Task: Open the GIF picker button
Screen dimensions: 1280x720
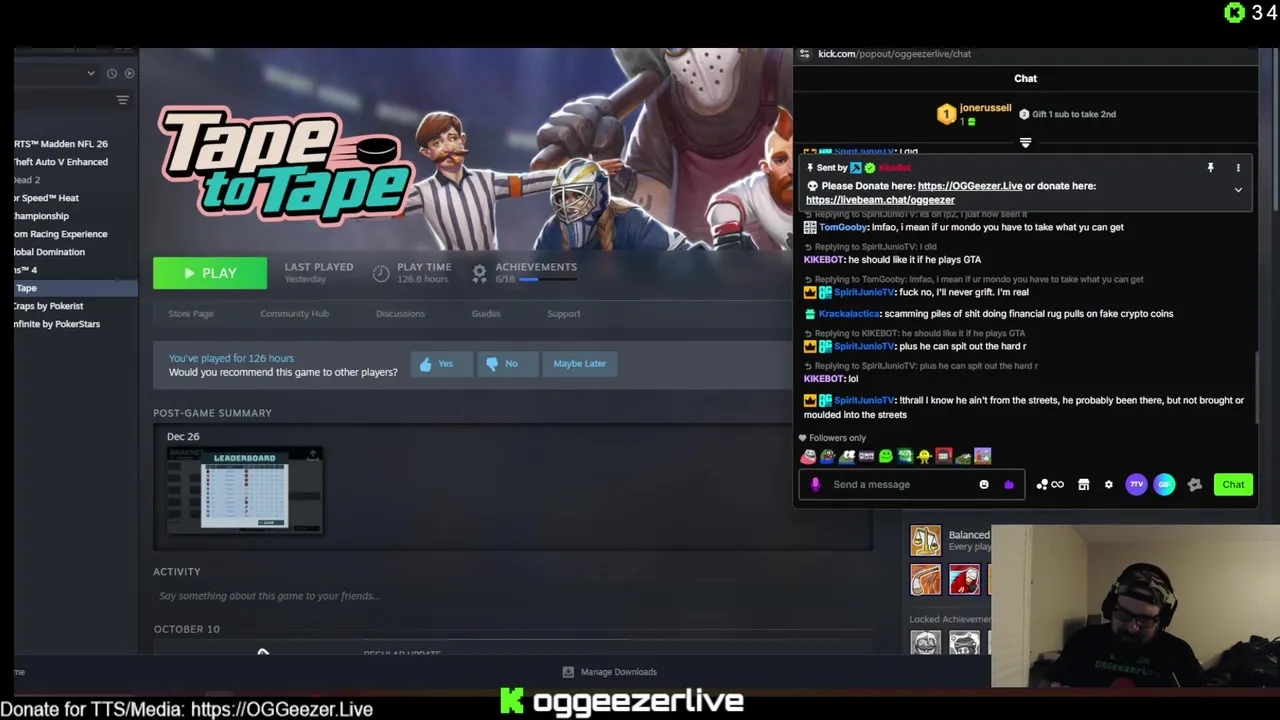Action: pyautogui.click(x=1164, y=485)
